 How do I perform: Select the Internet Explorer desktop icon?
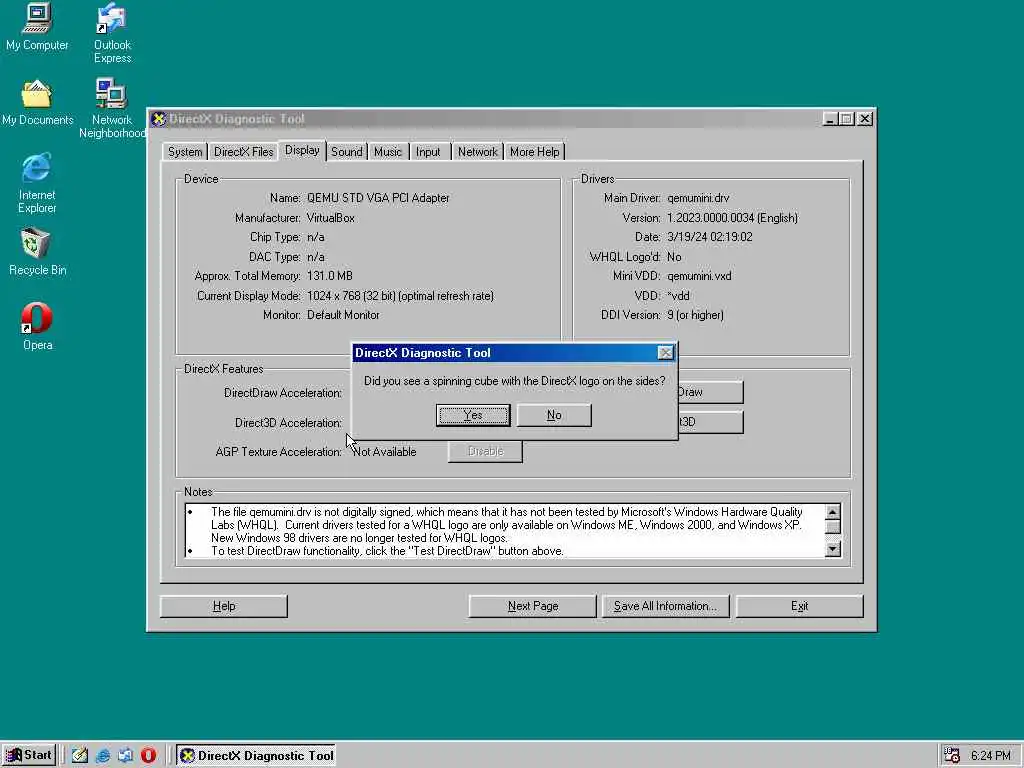point(37,183)
